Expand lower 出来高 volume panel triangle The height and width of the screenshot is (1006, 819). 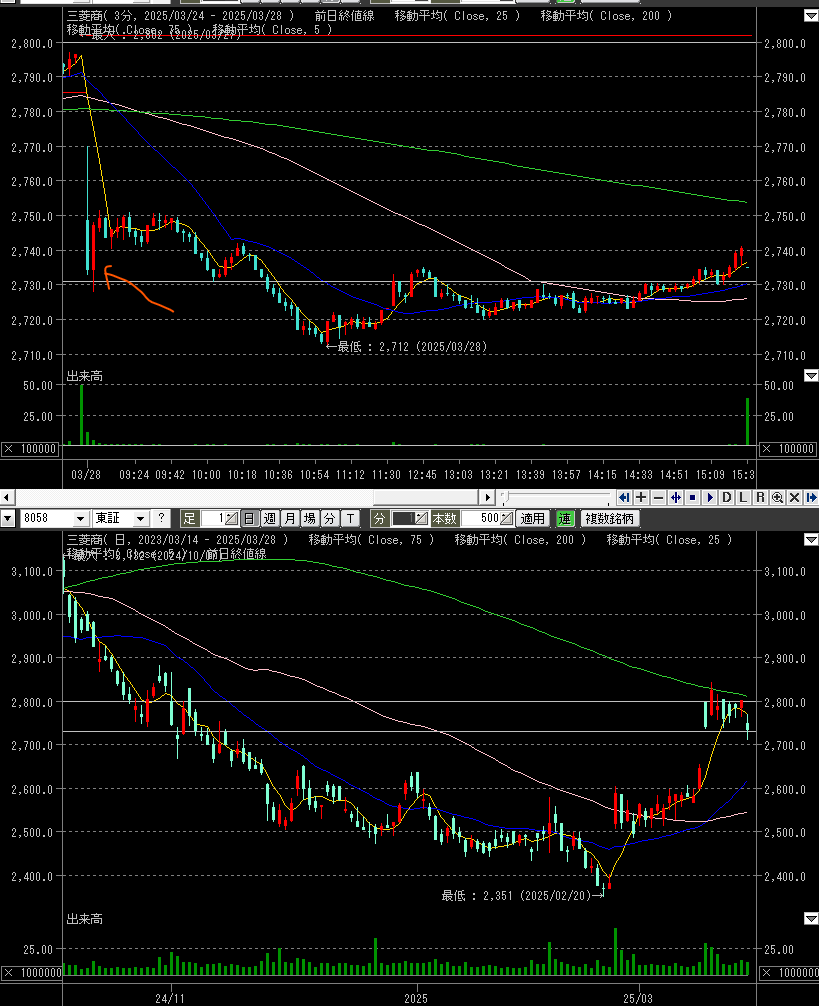click(811, 919)
